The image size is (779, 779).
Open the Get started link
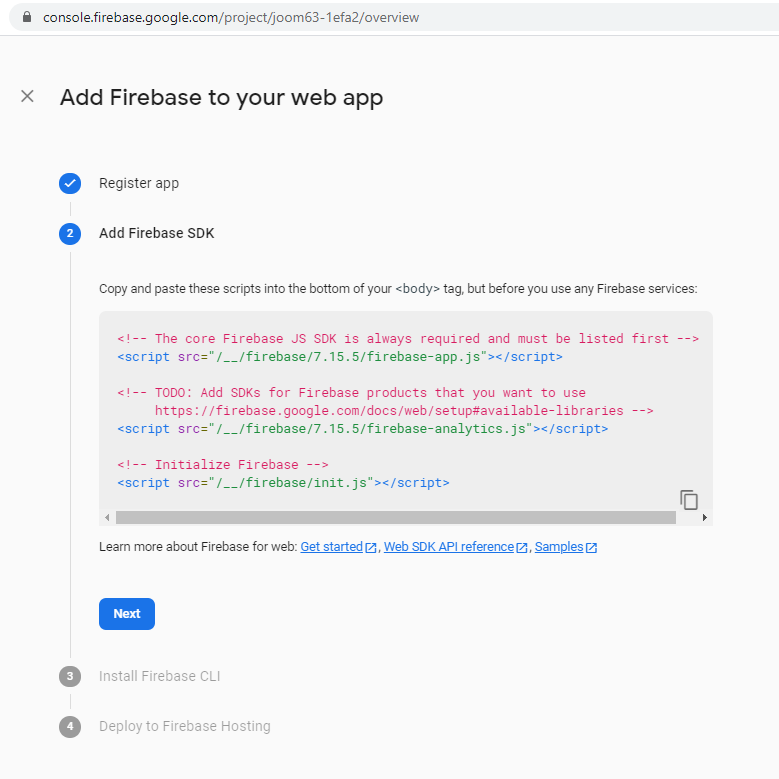point(331,547)
